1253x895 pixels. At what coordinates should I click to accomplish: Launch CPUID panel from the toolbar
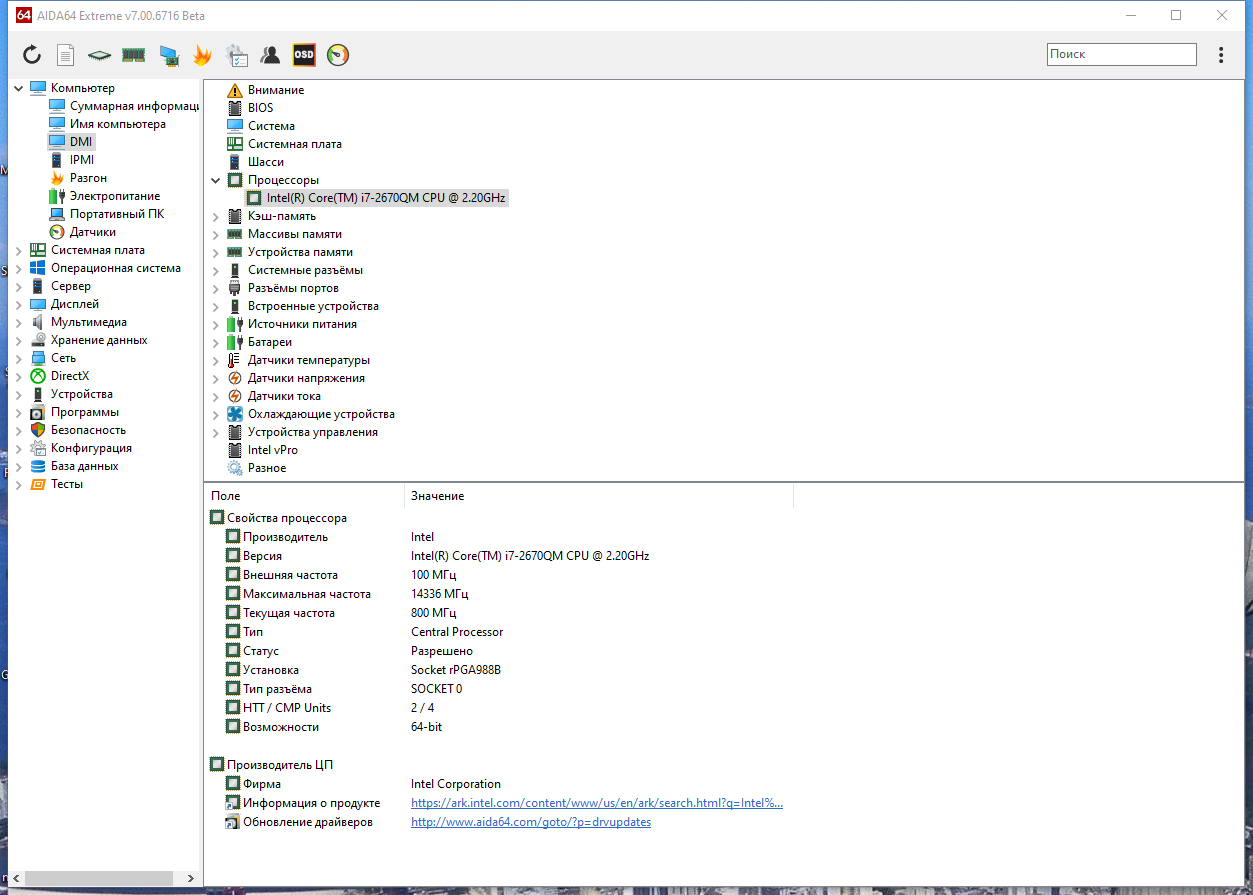(x=99, y=54)
